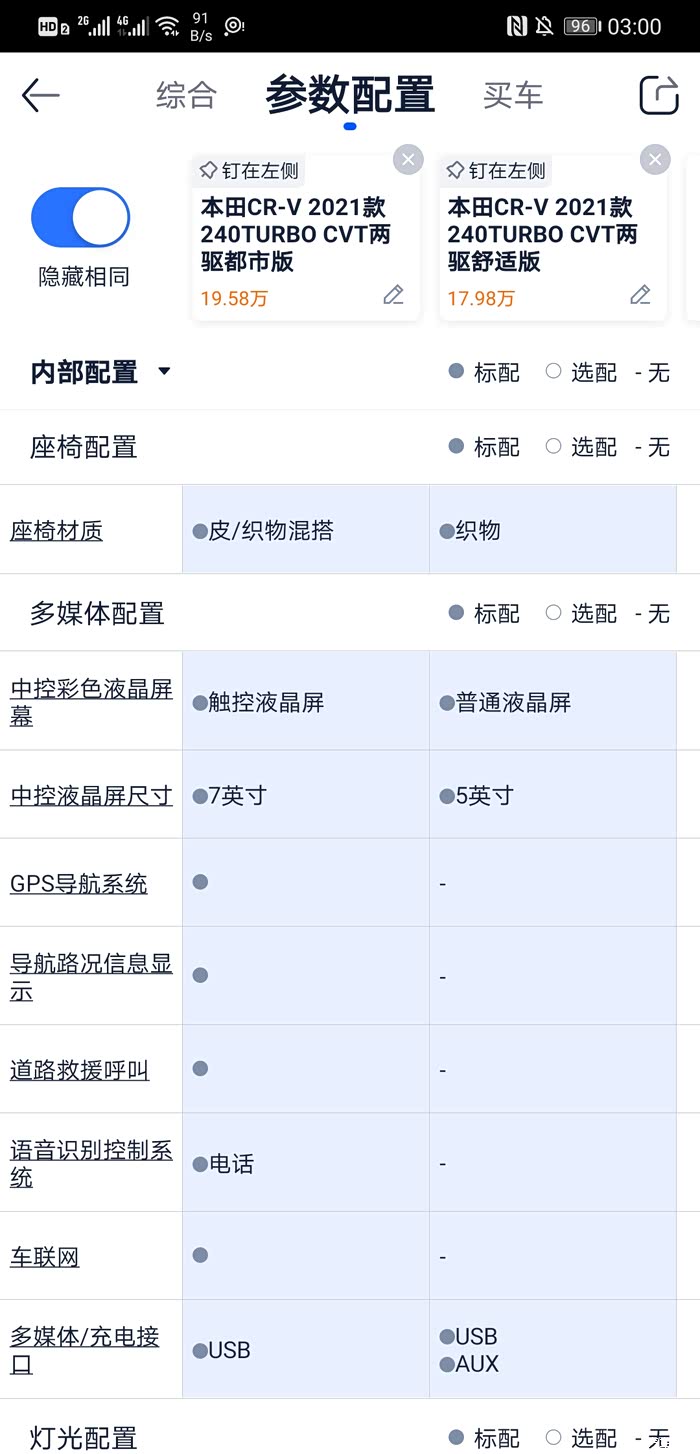
Task: Open the GPS导航系统 parameter explanation
Action: click(x=79, y=883)
